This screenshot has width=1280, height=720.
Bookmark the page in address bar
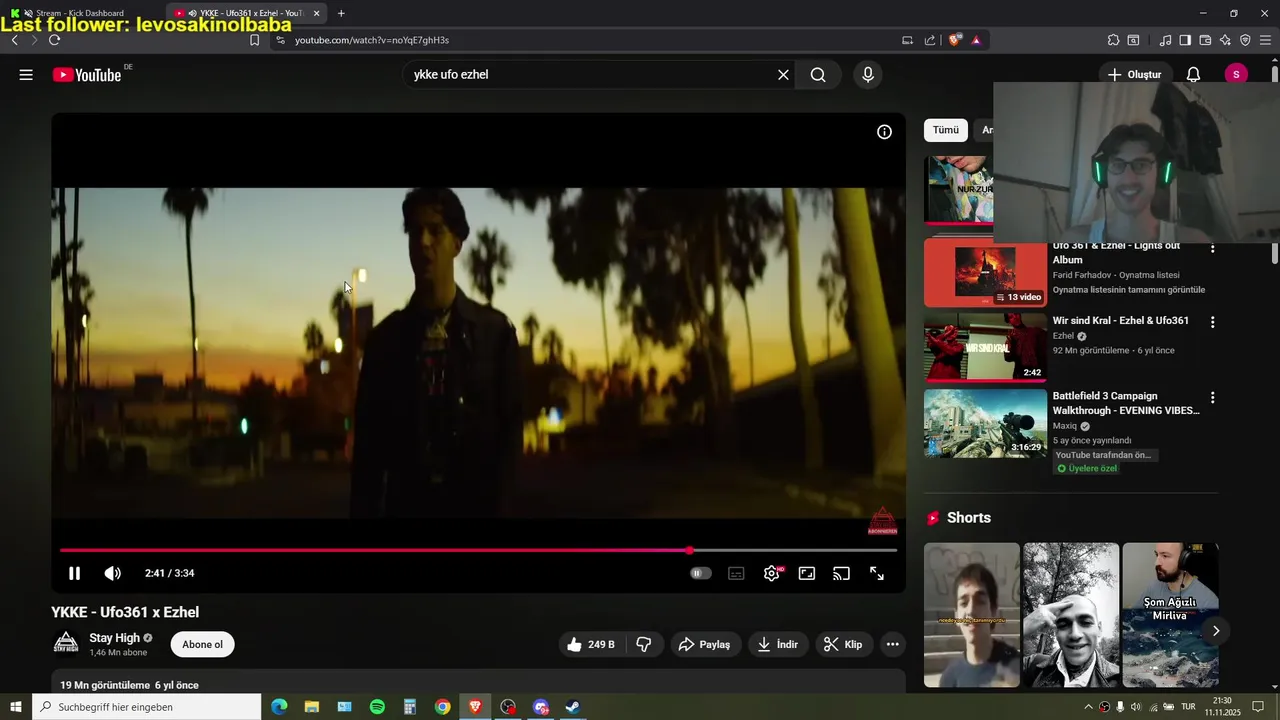point(254,40)
